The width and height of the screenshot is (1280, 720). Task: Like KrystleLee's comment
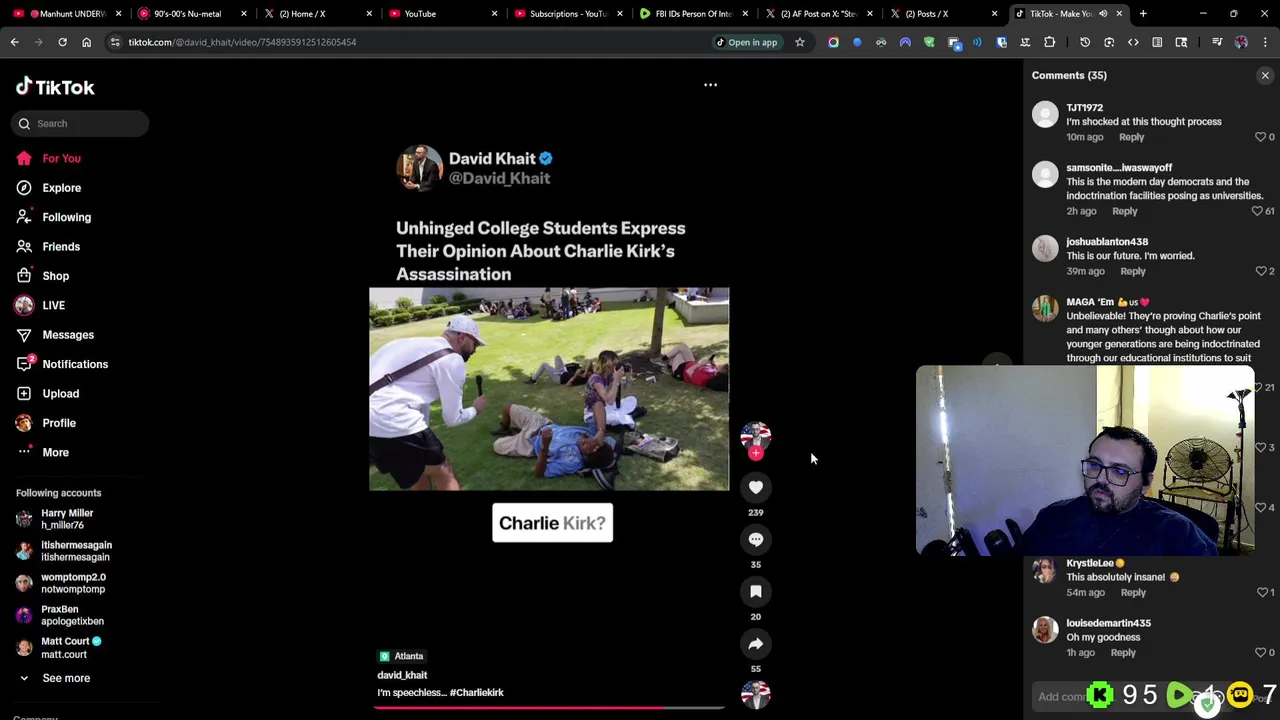[1260, 593]
